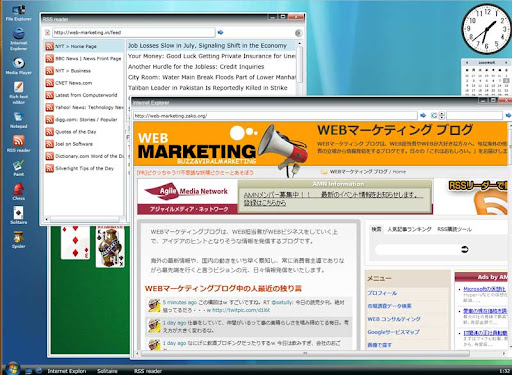Click Internet Explorer search box

coord(474,116)
